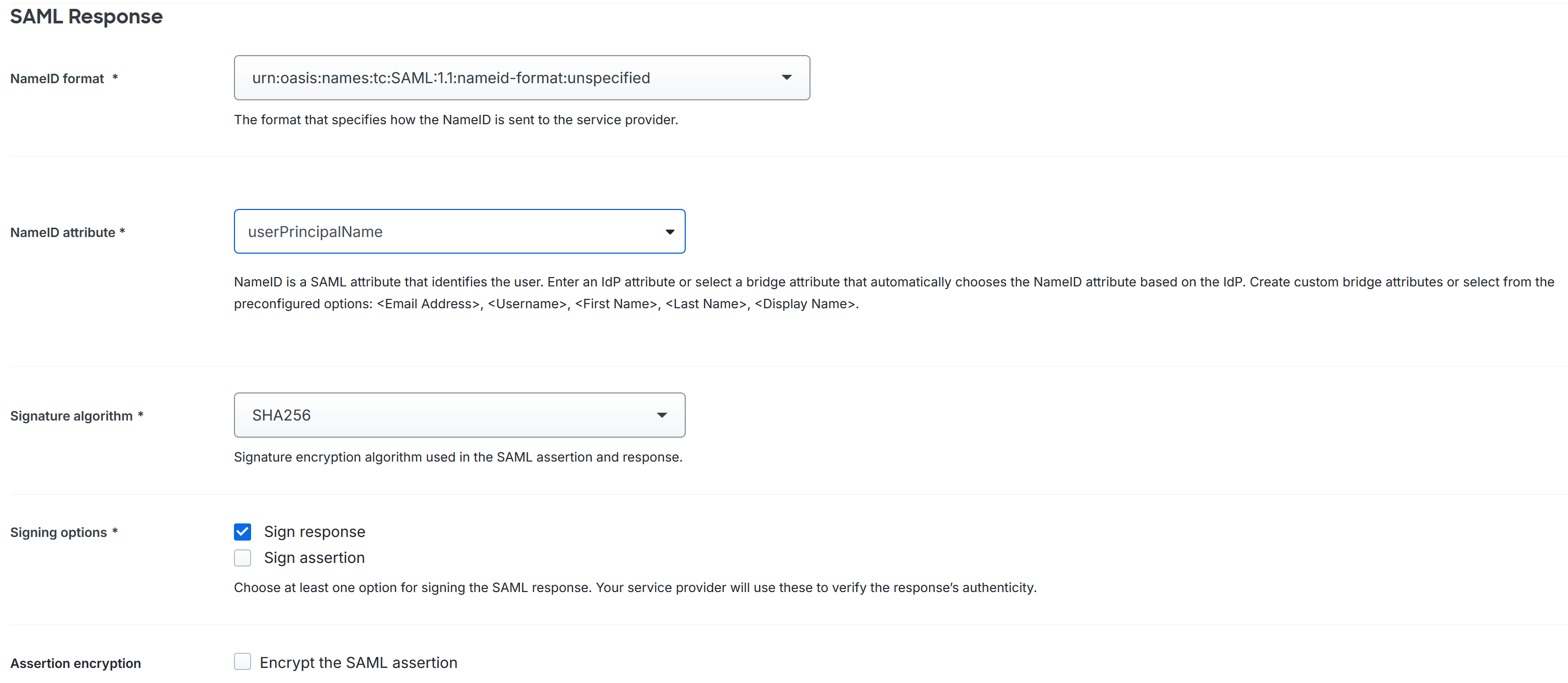
Task: Click the chevron on the NameID attribute selector
Action: tap(670, 232)
